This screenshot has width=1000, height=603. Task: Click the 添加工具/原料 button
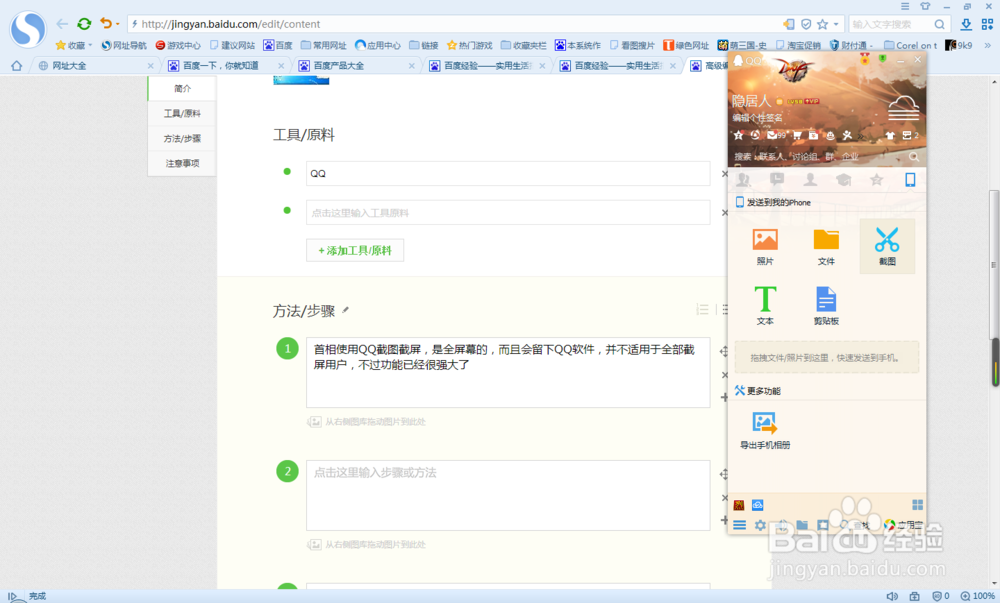pos(355,250)
